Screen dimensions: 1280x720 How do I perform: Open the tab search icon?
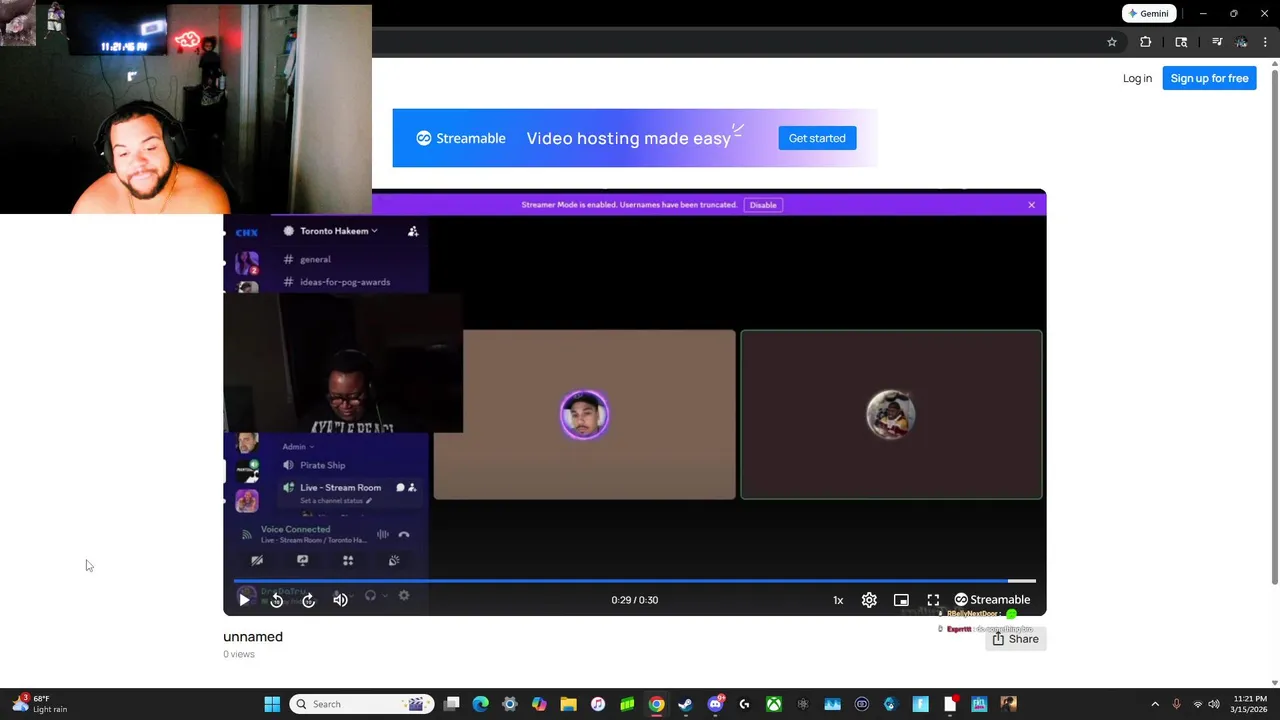[1181, 42]
